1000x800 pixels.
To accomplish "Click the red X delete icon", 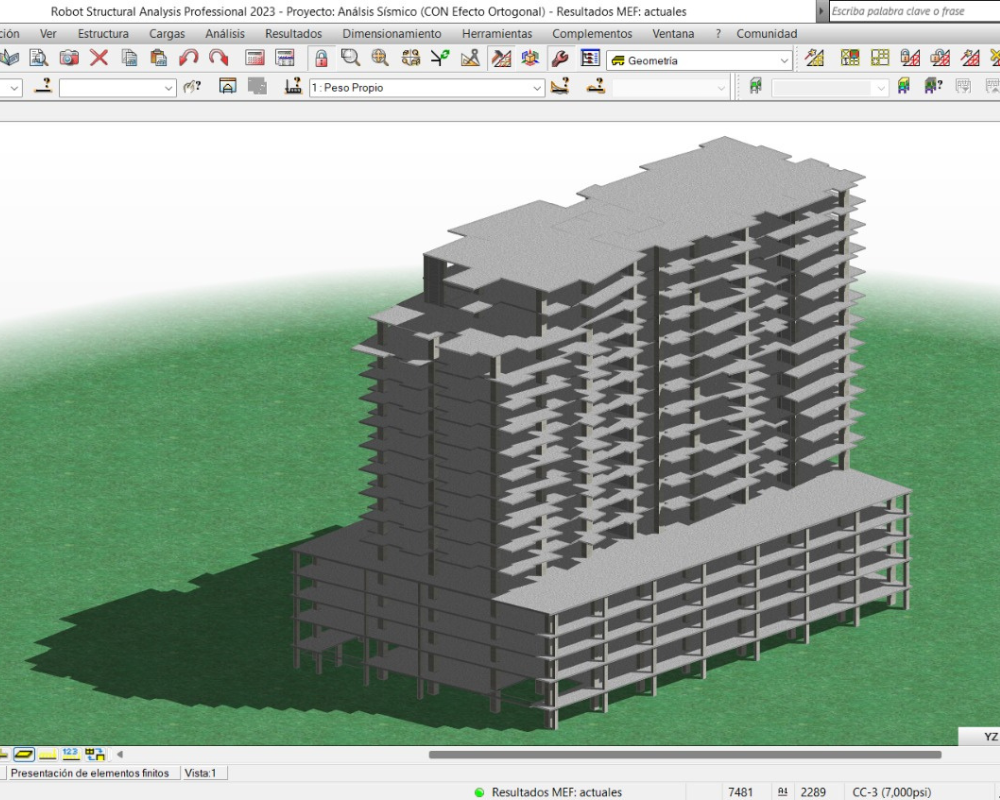I will [99, 58].
